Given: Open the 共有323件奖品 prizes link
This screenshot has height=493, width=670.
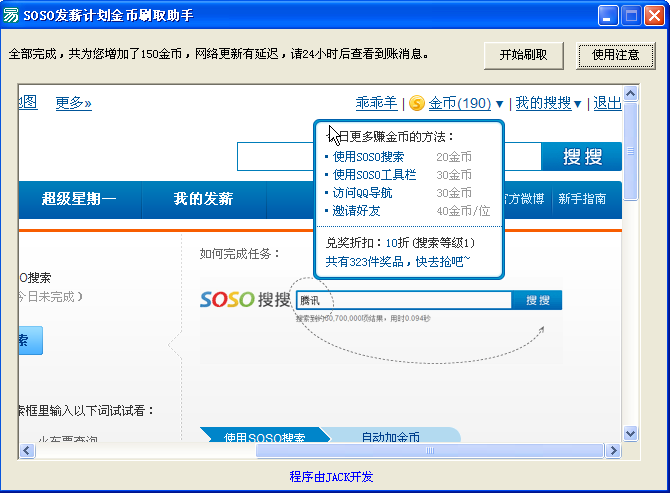Looking at the screenshot, I should pyautogui.click(x=398, y=261).
